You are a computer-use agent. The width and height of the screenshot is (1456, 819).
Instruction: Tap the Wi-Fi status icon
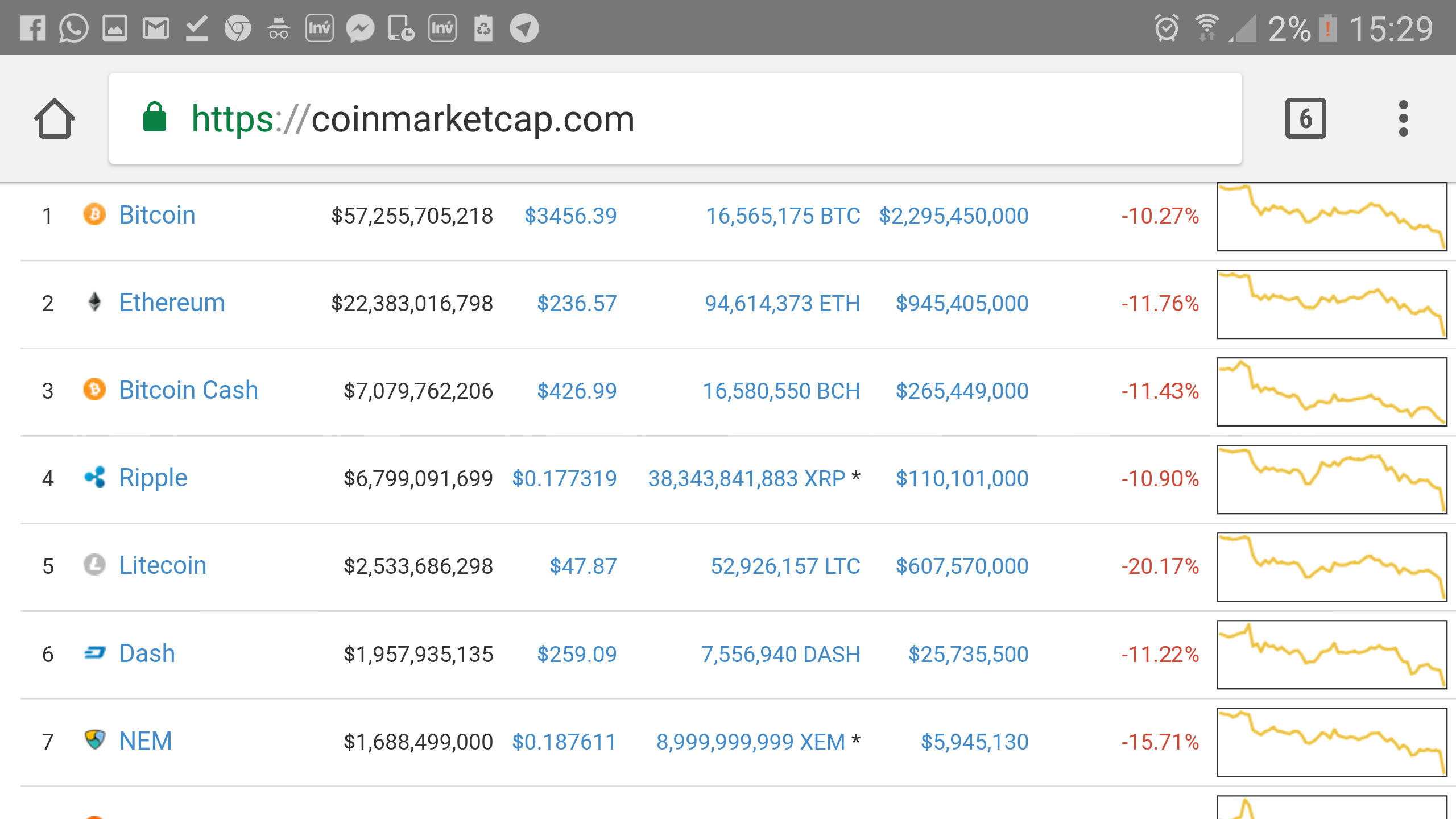(x=1206, y=28)
